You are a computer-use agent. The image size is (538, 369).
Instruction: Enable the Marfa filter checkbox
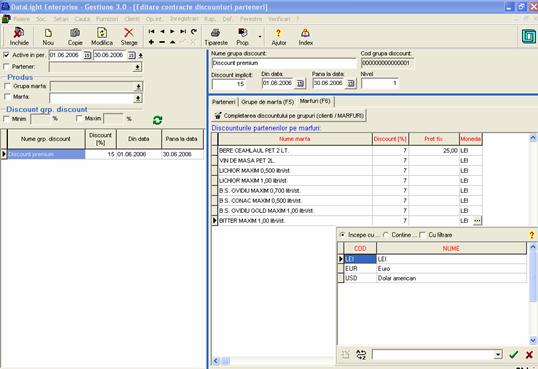[x=7, y=97]
